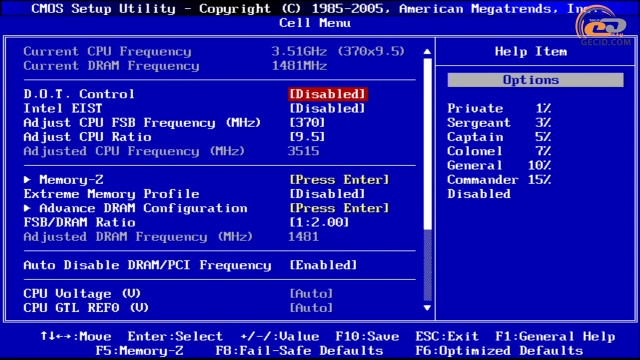Click the Cell Menu title
Screen dimensions: 640x360
point(315,23)
